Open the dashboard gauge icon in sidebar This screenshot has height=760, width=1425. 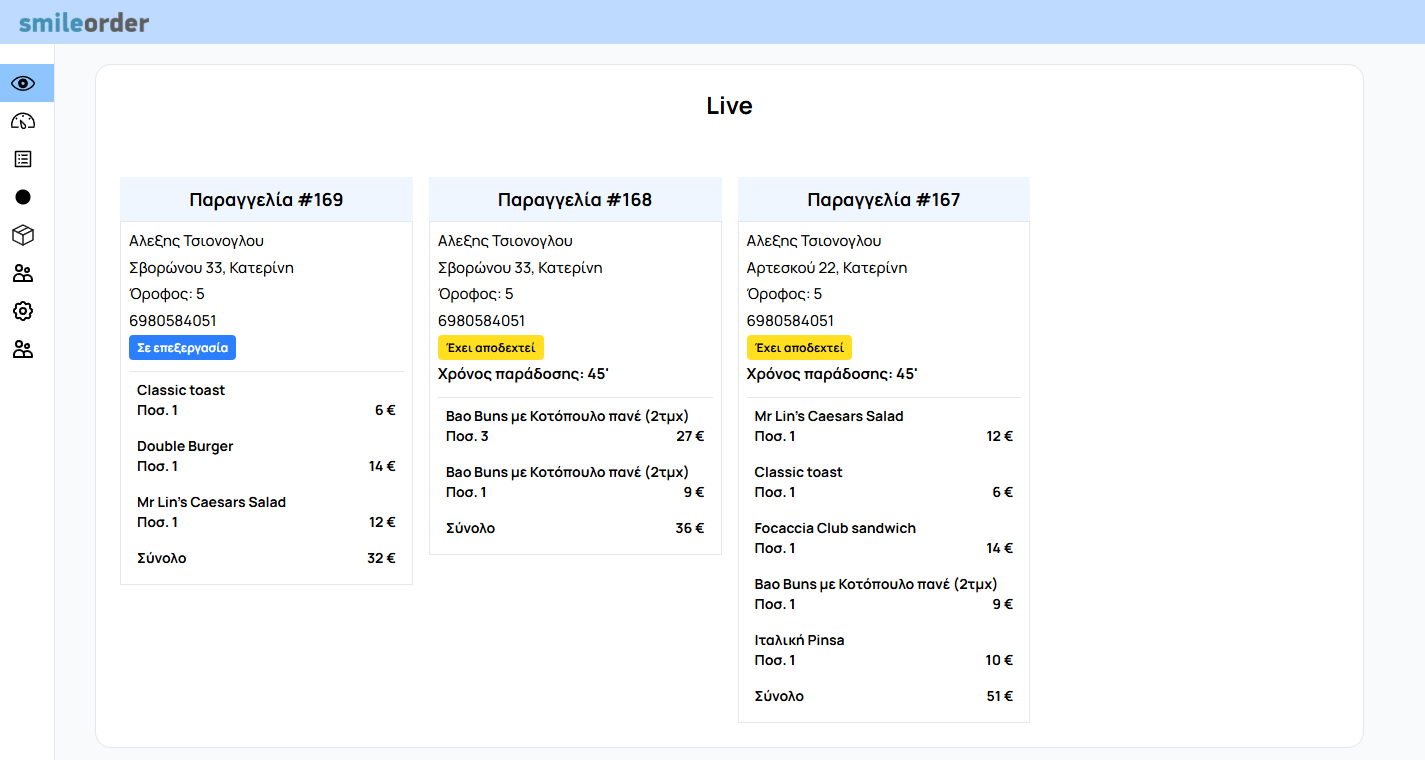[x=23, y=121]
